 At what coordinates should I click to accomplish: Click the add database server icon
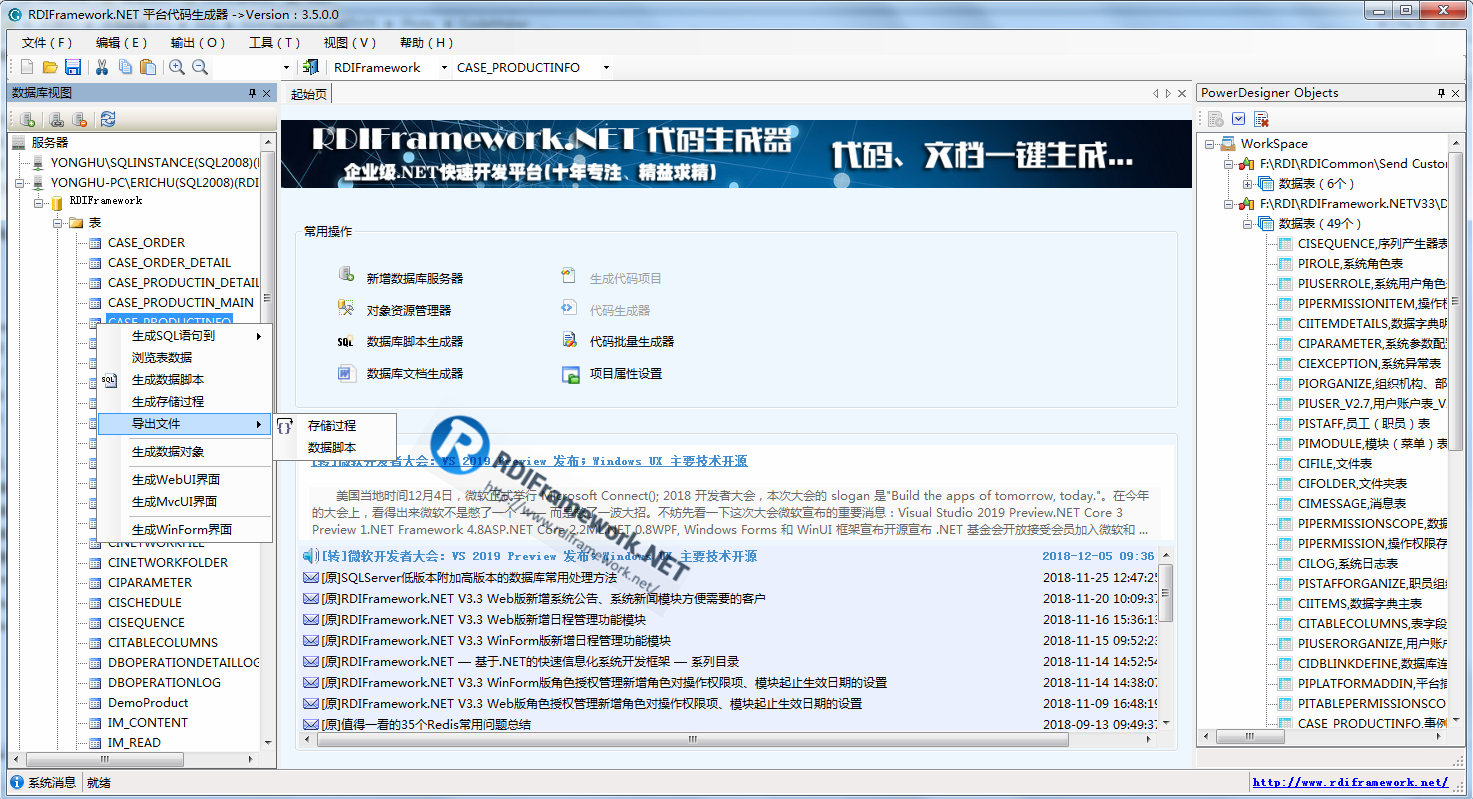coord(28,119)
